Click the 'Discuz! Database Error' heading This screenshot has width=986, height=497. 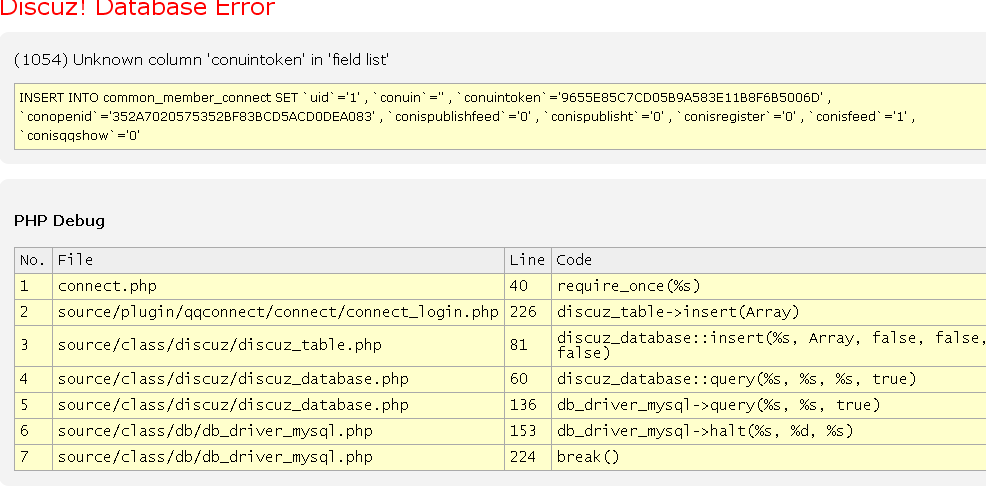click(137, 9)
